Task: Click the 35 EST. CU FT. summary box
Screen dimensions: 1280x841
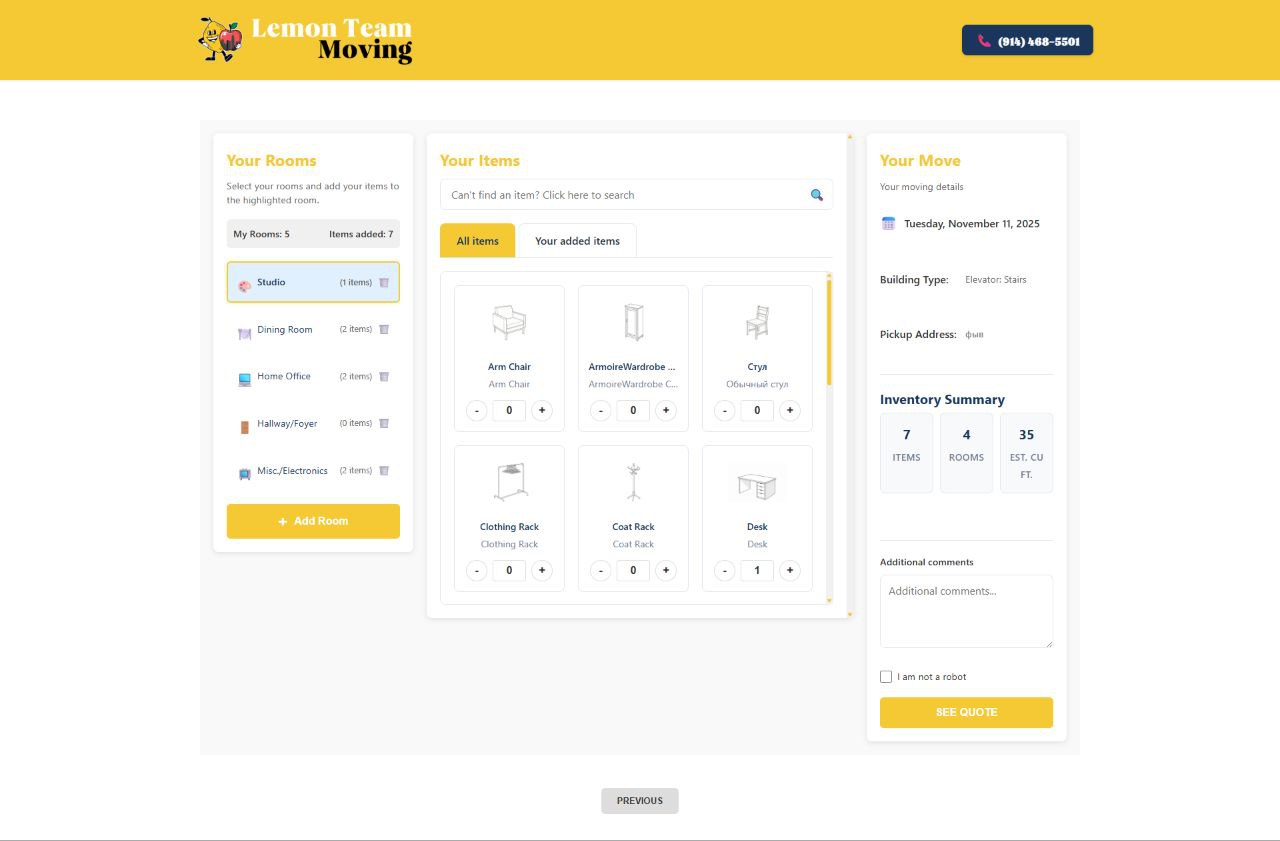Action: pos(1026,453)
